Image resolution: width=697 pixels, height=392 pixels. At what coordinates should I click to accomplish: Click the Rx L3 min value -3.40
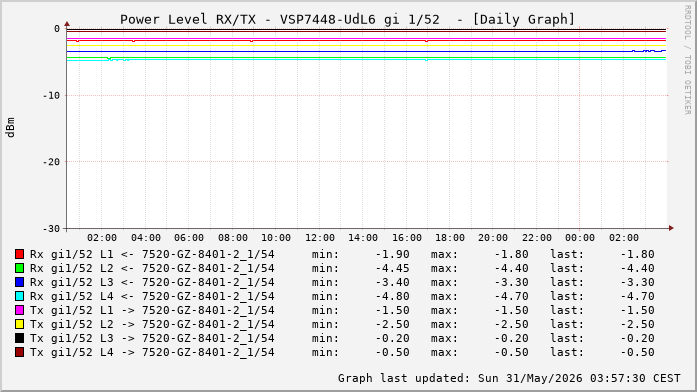(x=393, y=282)
